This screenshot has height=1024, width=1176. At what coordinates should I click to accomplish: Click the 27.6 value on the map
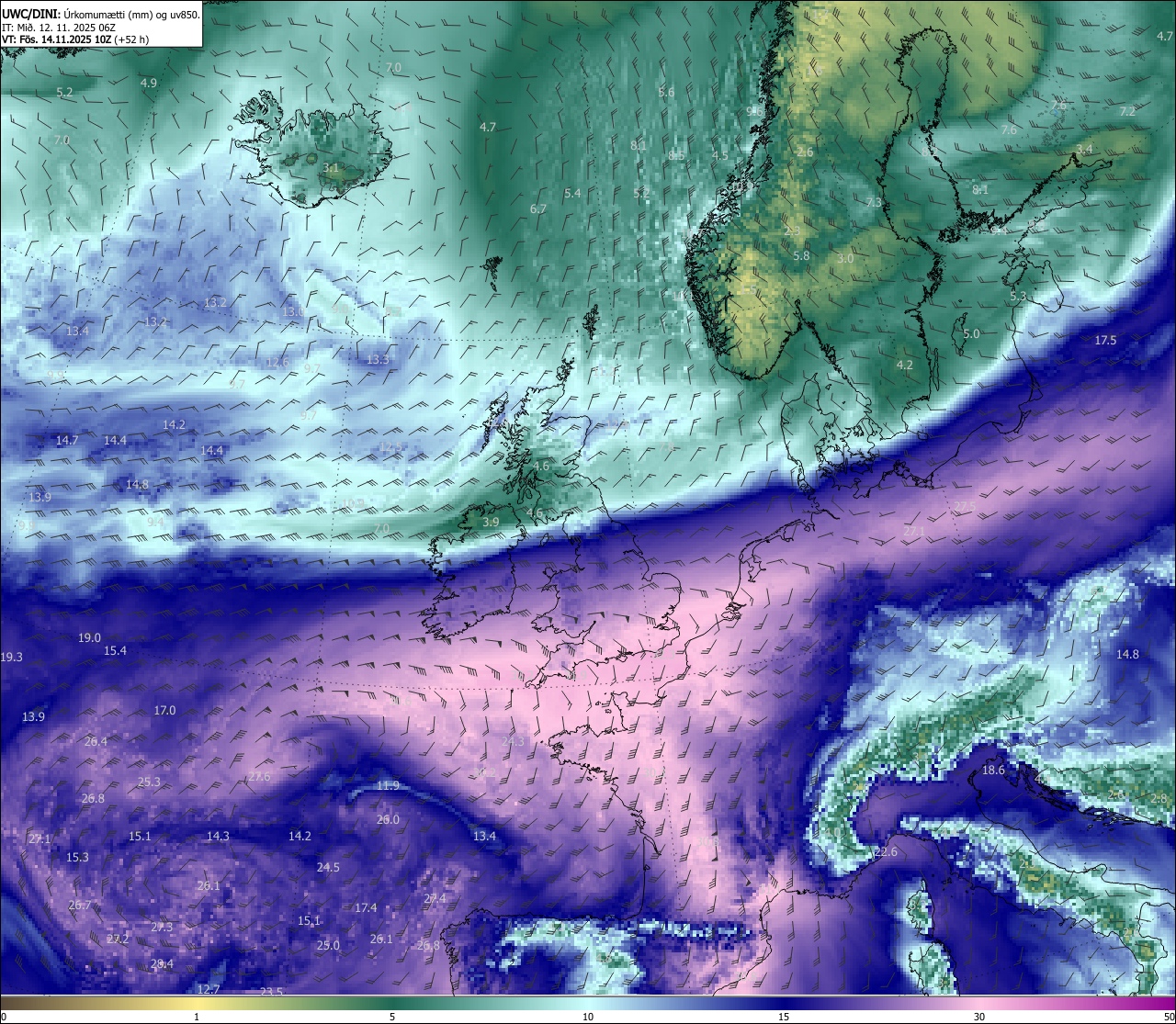point(259,776)
